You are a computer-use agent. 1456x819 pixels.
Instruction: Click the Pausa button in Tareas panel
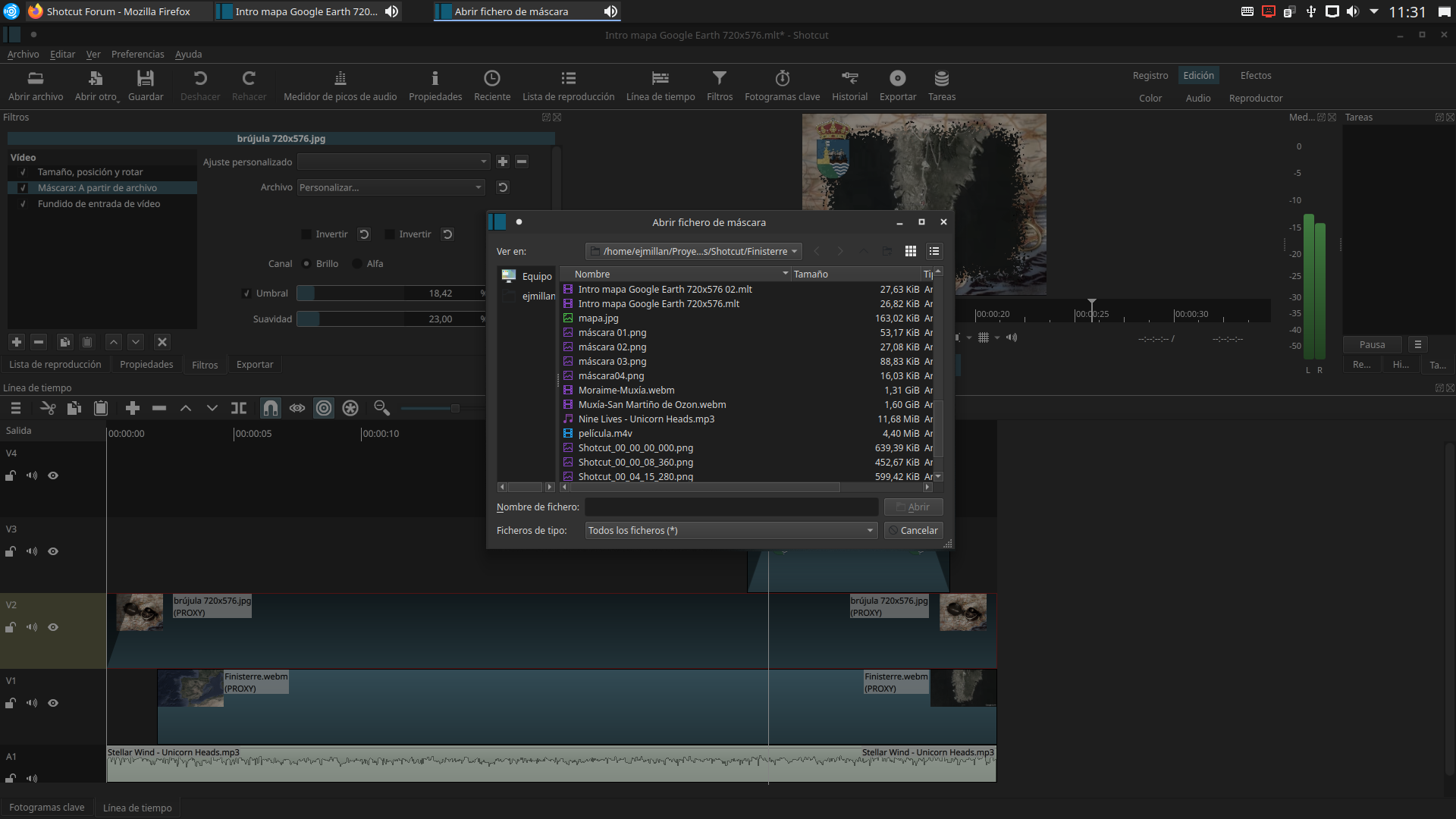[x=1372, y=344]
